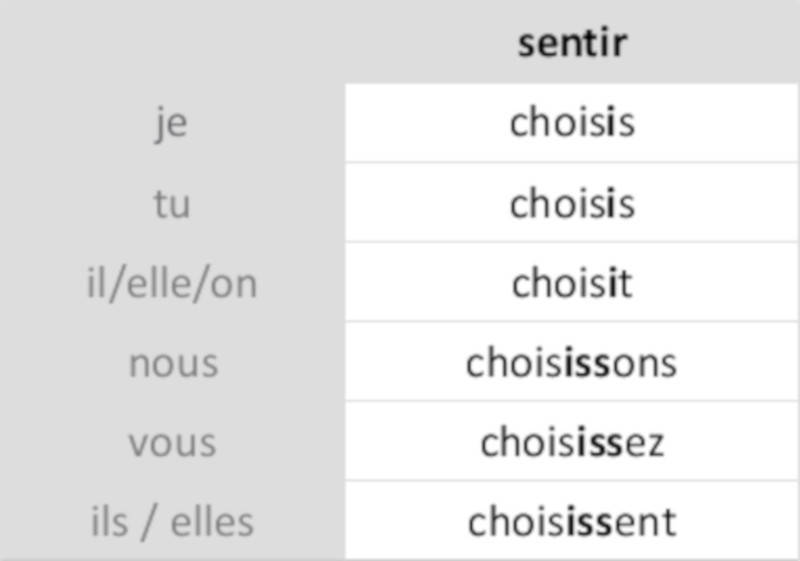Select the 'choisit' conjugation cell

(x=572, y=283)
